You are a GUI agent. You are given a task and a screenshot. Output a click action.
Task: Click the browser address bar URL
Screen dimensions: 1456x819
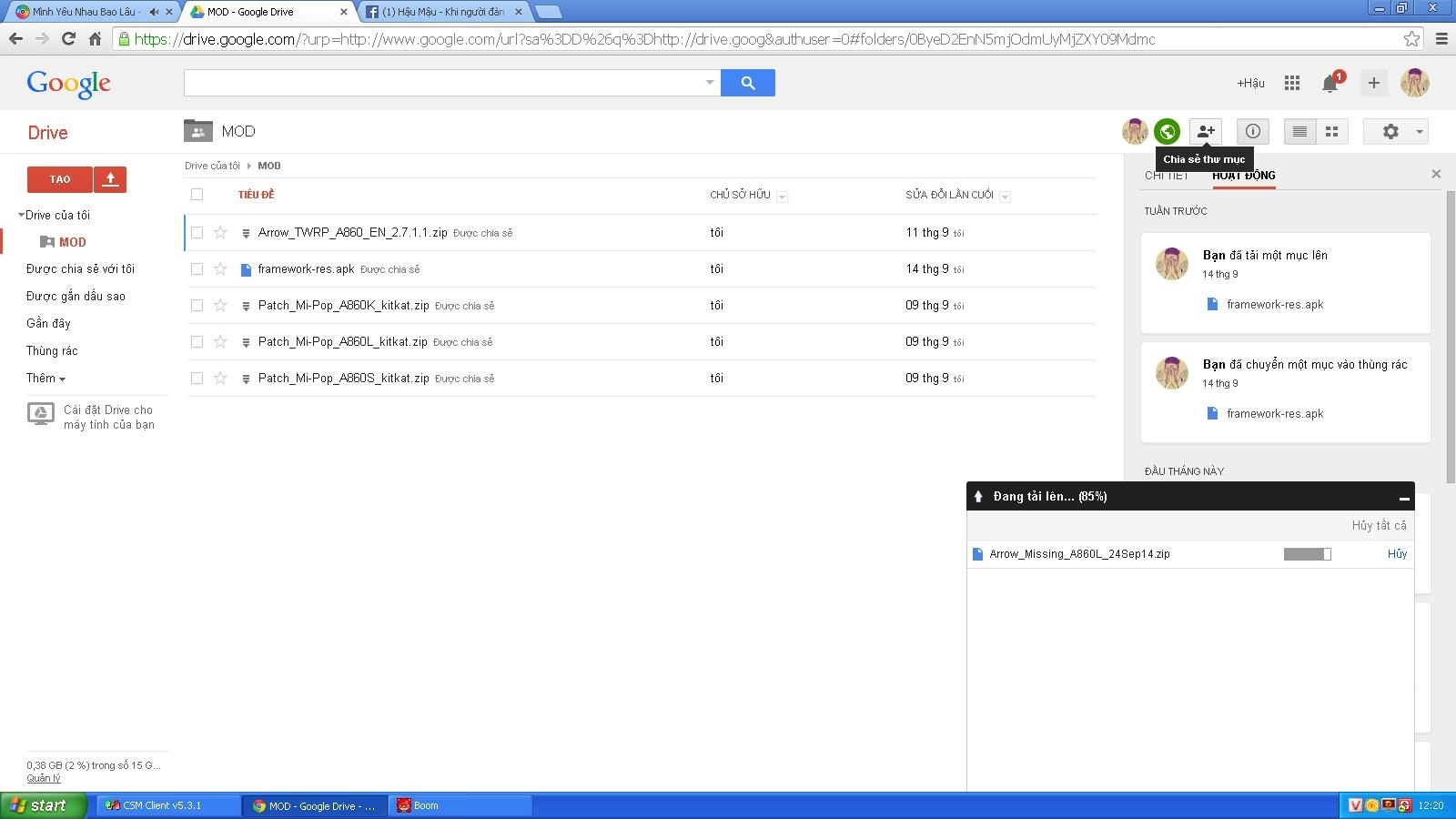point(644,39)
